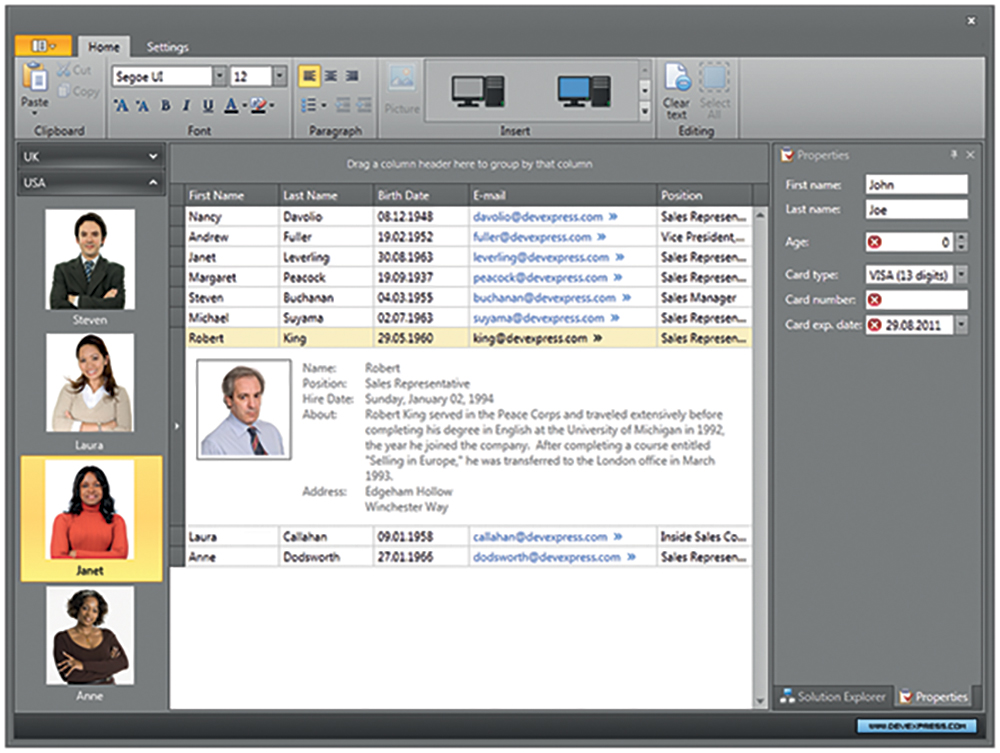Click the davolio@devexpress.com email link

(538, 216)
